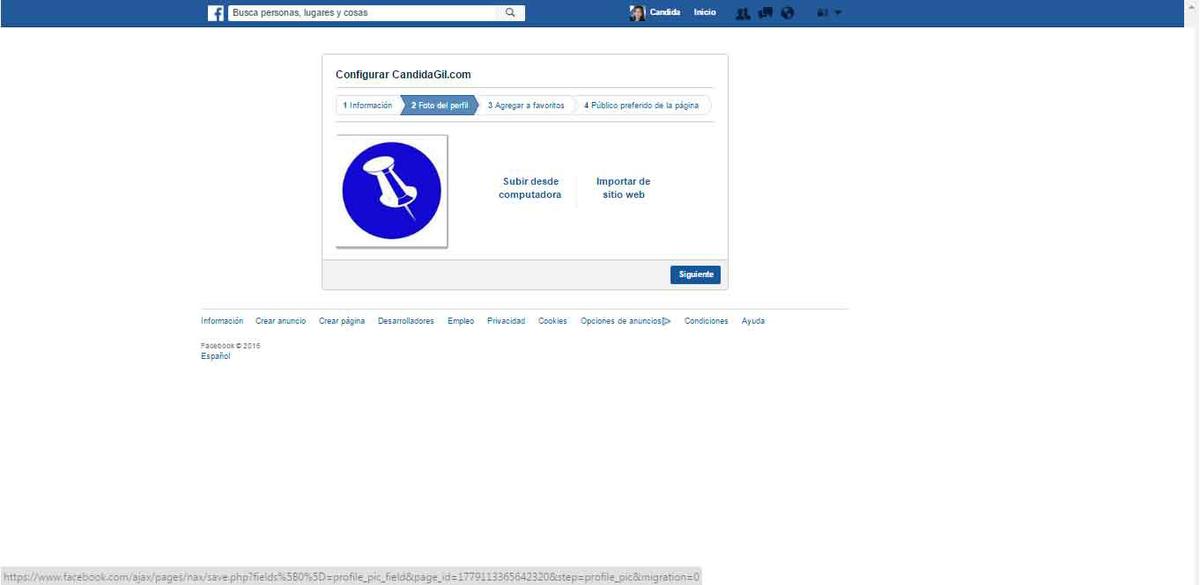The width and height of the screenshot is (1200, 585).
Task: Choose Importar de sitio web option
Action: [623, 188]
